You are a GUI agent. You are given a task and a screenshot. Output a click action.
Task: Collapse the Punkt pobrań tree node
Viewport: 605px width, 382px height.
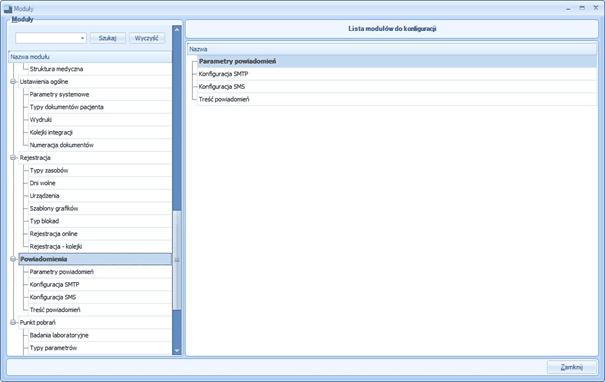tap(13, 322)
